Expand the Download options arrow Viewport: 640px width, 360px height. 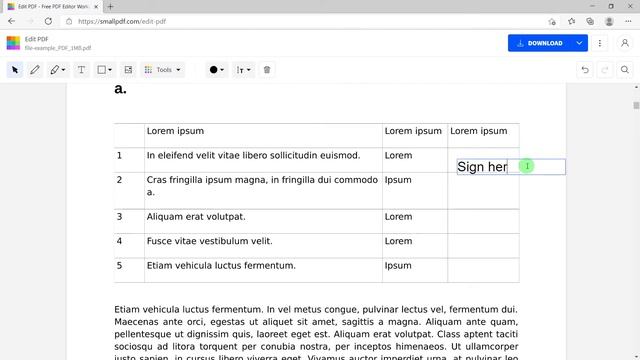(x=579, y=43)
